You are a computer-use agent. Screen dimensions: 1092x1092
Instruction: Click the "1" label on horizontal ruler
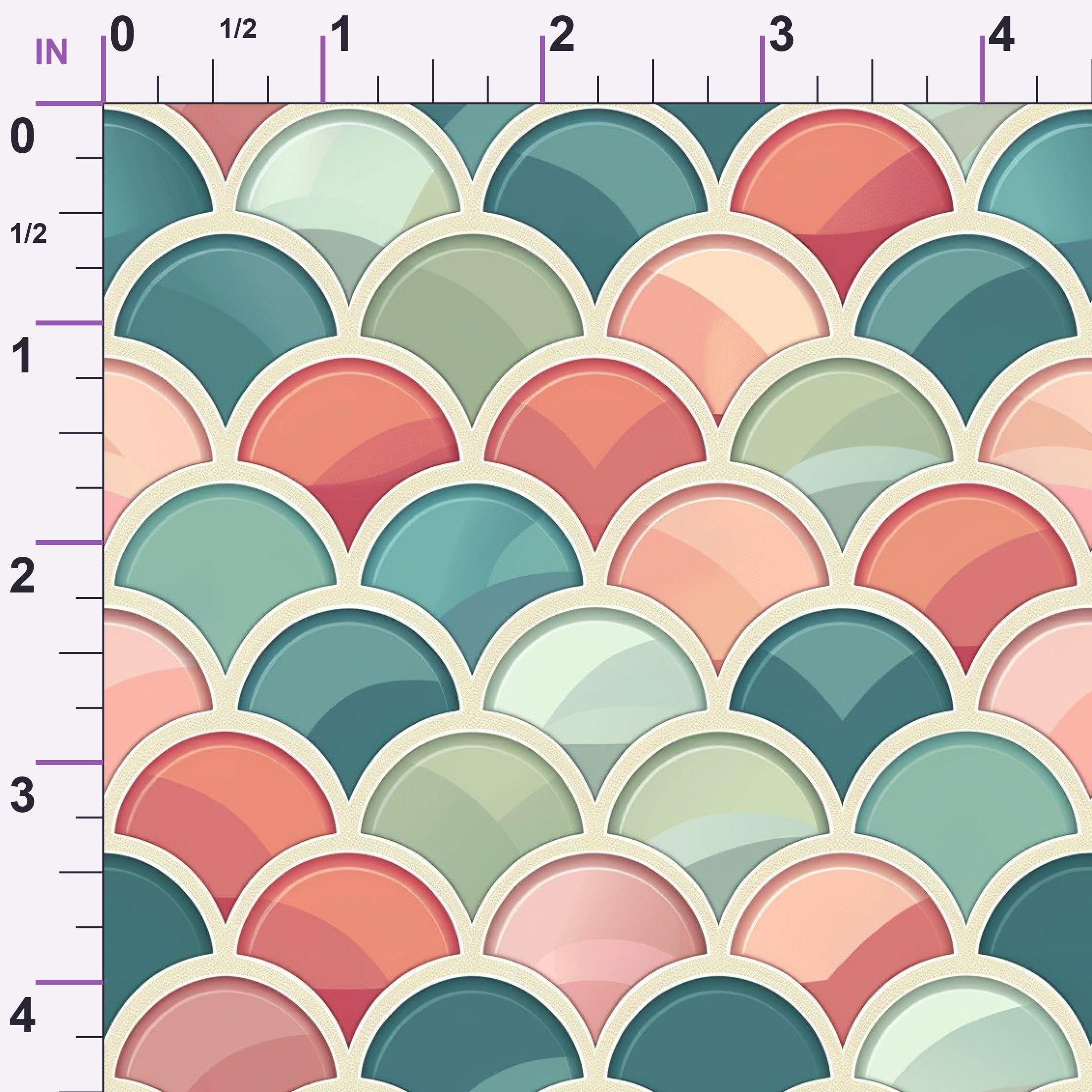341,35
